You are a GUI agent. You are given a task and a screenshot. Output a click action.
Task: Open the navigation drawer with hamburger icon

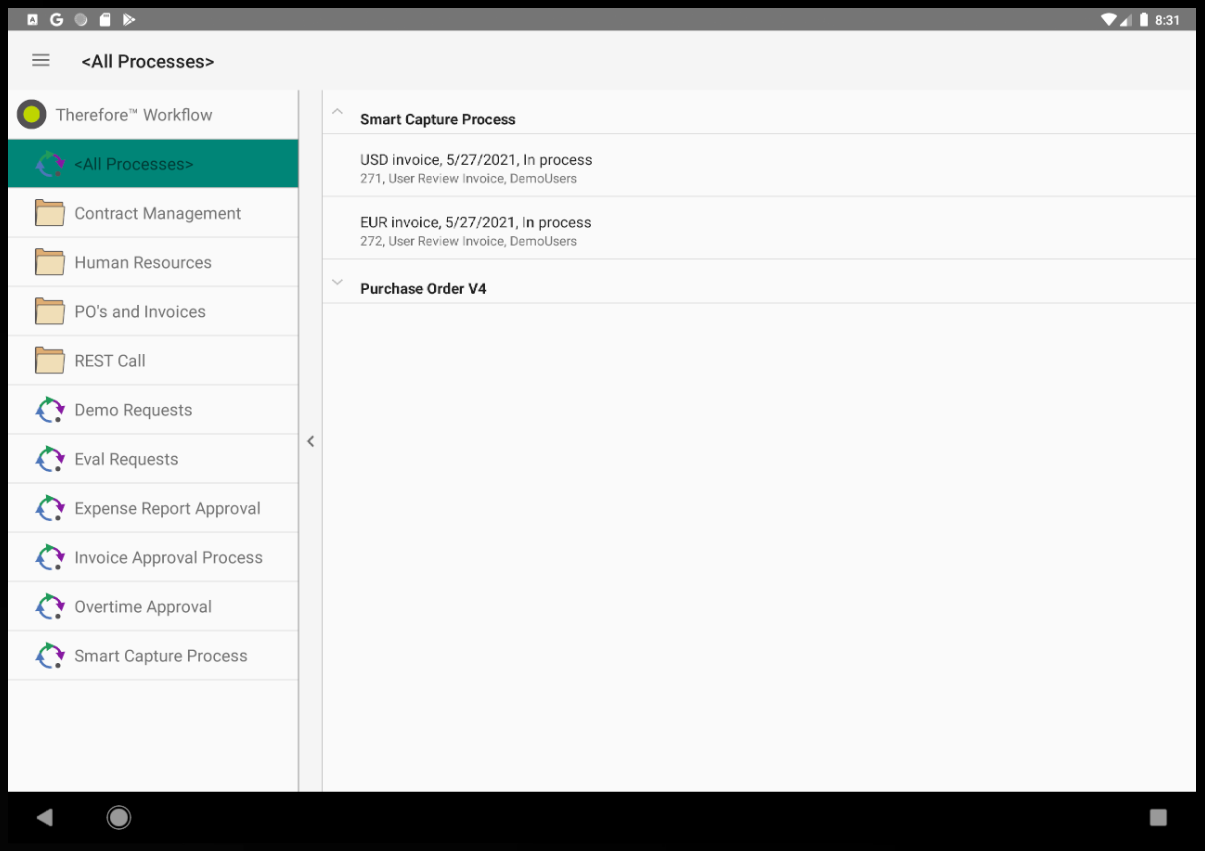click(x=40, y=60)
